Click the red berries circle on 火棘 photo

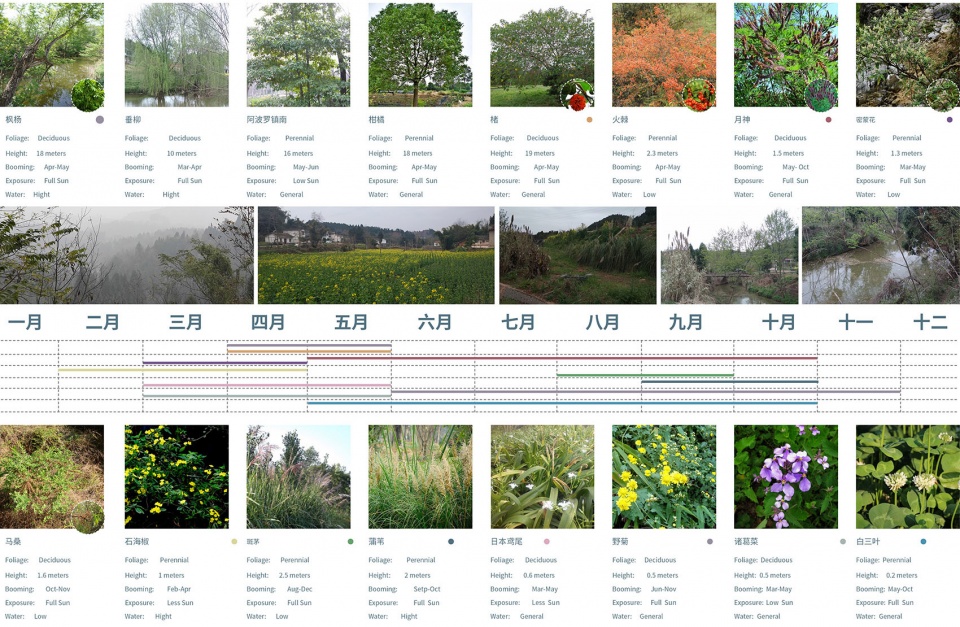pos(698,95)
